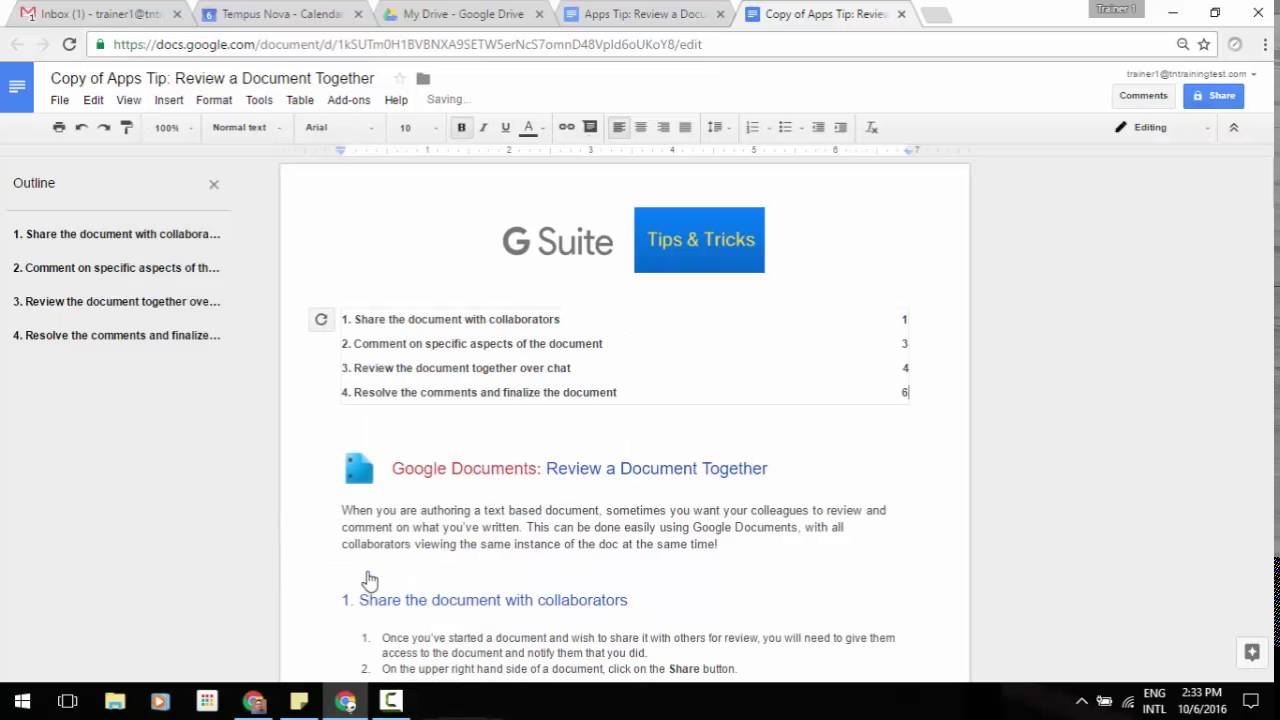Viewport: 1280px width, 720px height.
Task: Open the Action Center notifications
Action: [x=1250, y=701]
